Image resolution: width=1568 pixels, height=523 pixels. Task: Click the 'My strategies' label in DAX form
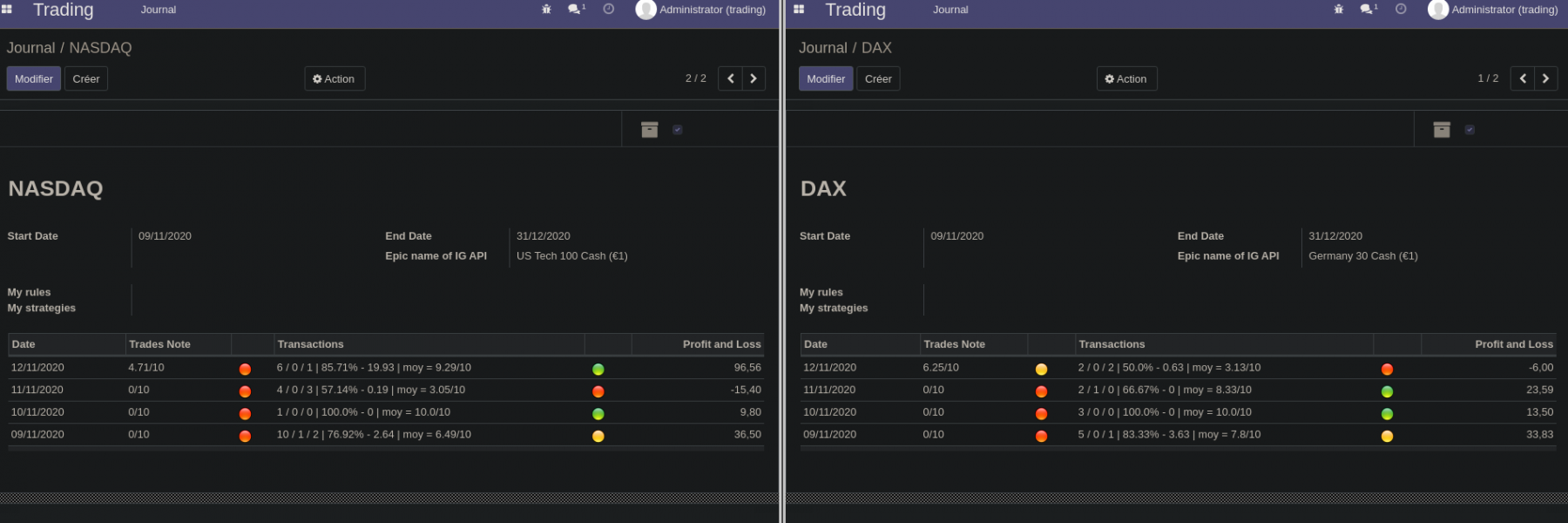point(834,309)
